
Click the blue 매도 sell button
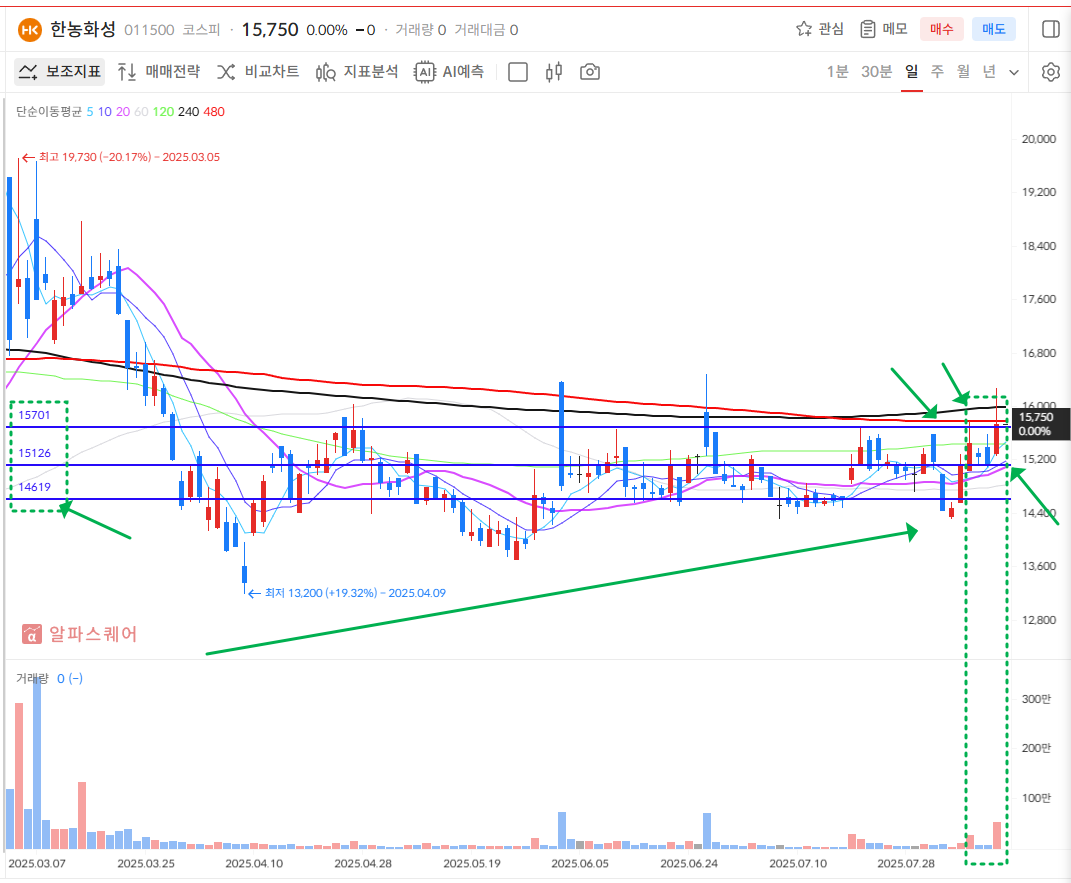click(994, 29)
